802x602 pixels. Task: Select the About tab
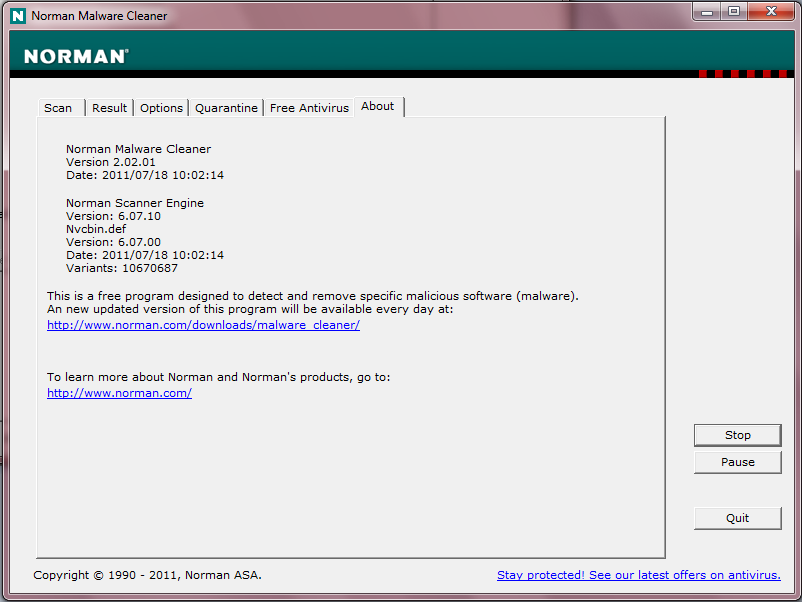(x=377, y=106)
